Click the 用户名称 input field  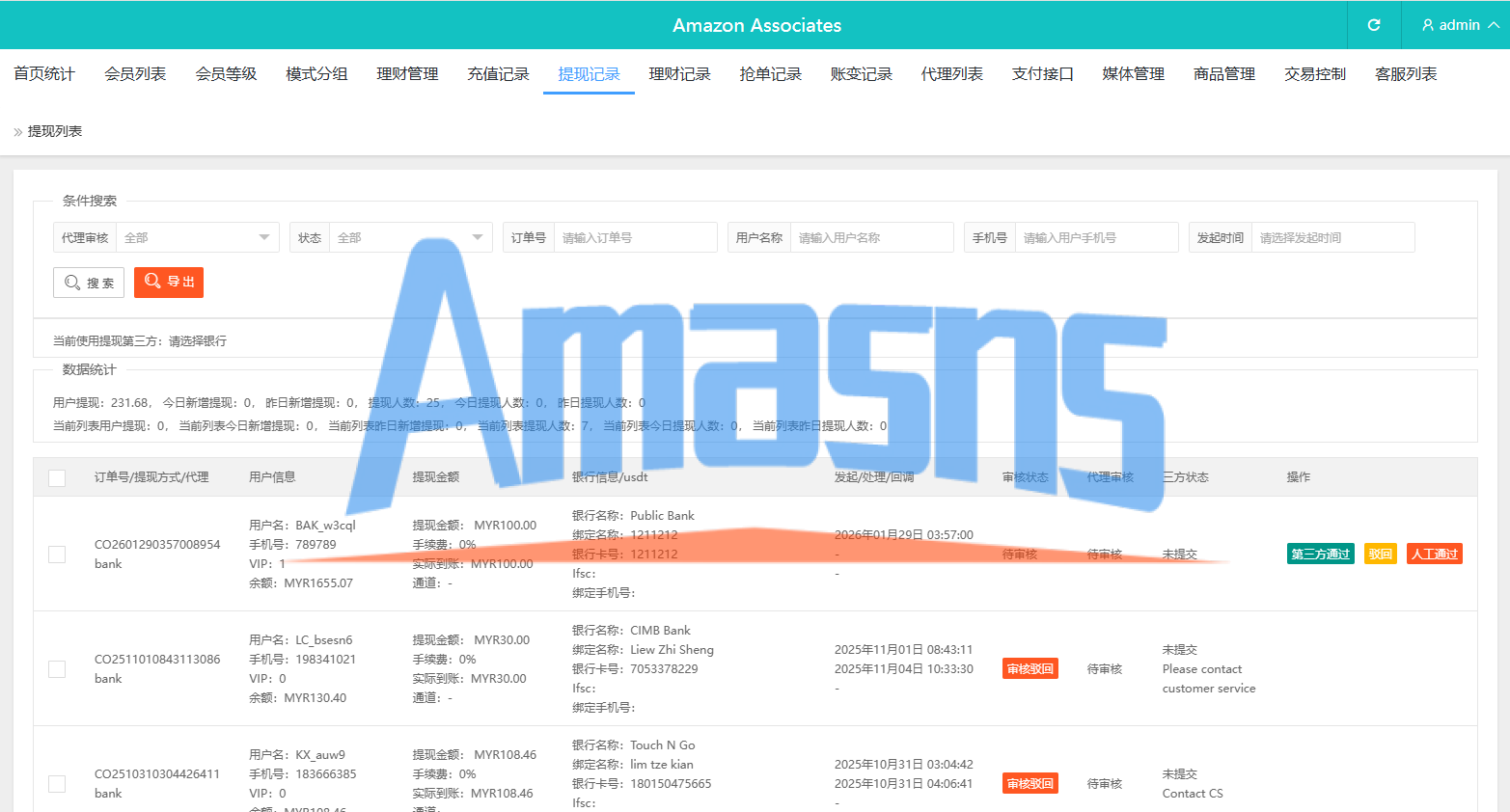click(872, 237)
